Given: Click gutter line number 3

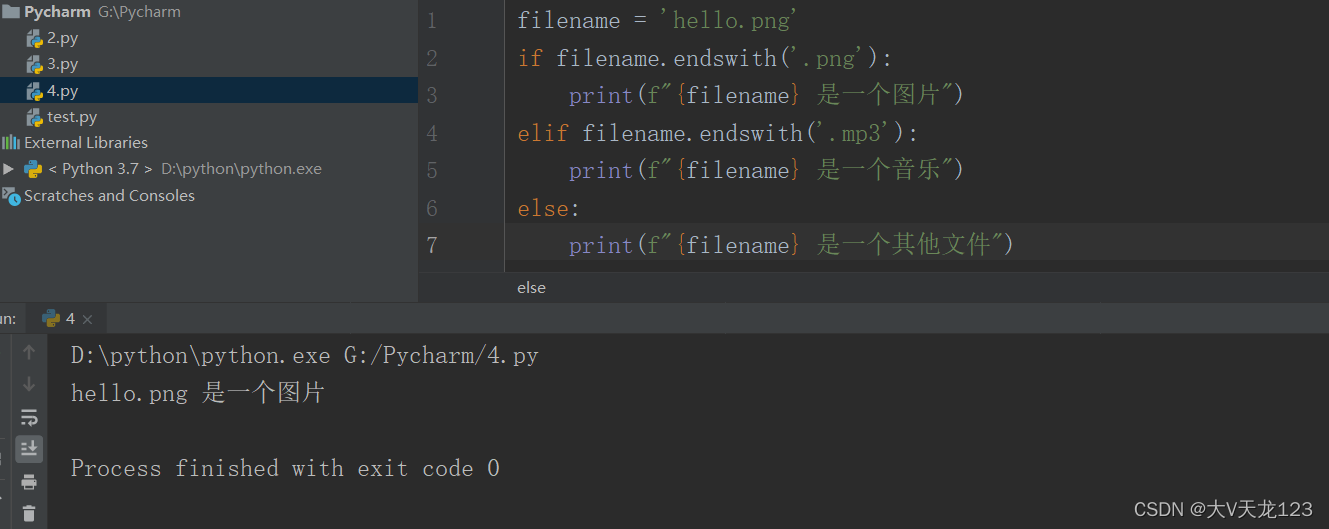Looking at the screenshot, I should click(x=431, y=95).
